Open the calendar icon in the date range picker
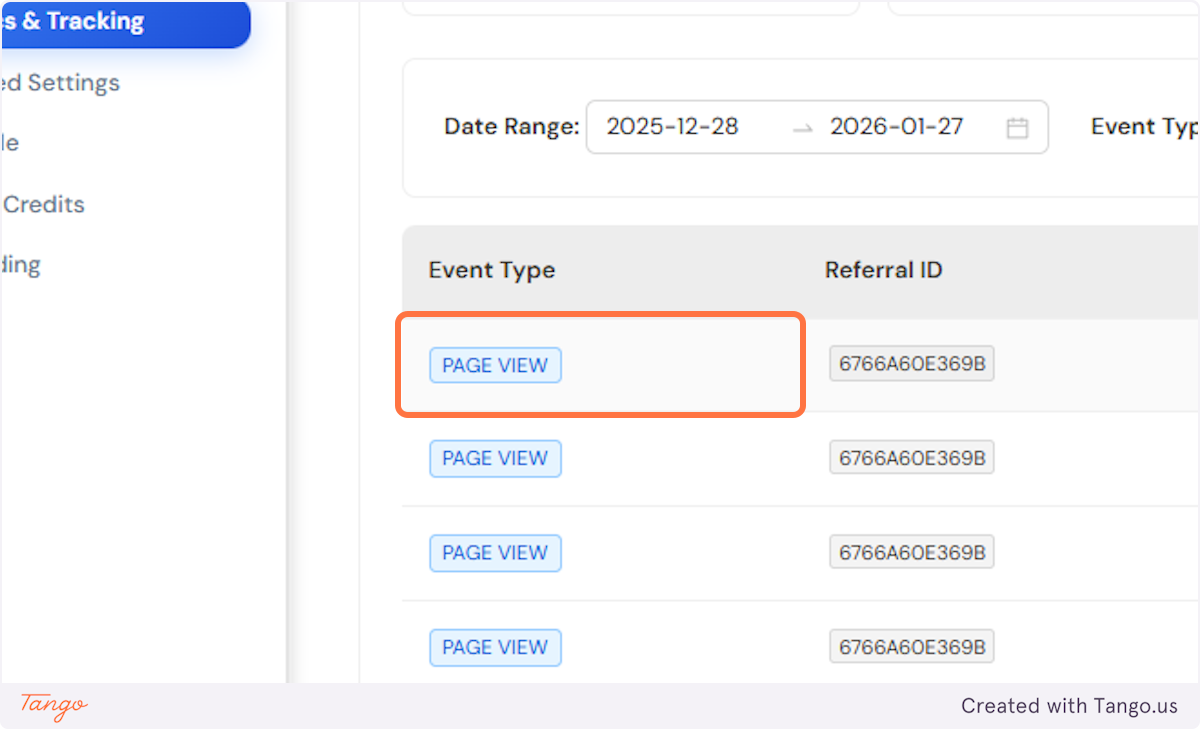 pos(1019,127)
